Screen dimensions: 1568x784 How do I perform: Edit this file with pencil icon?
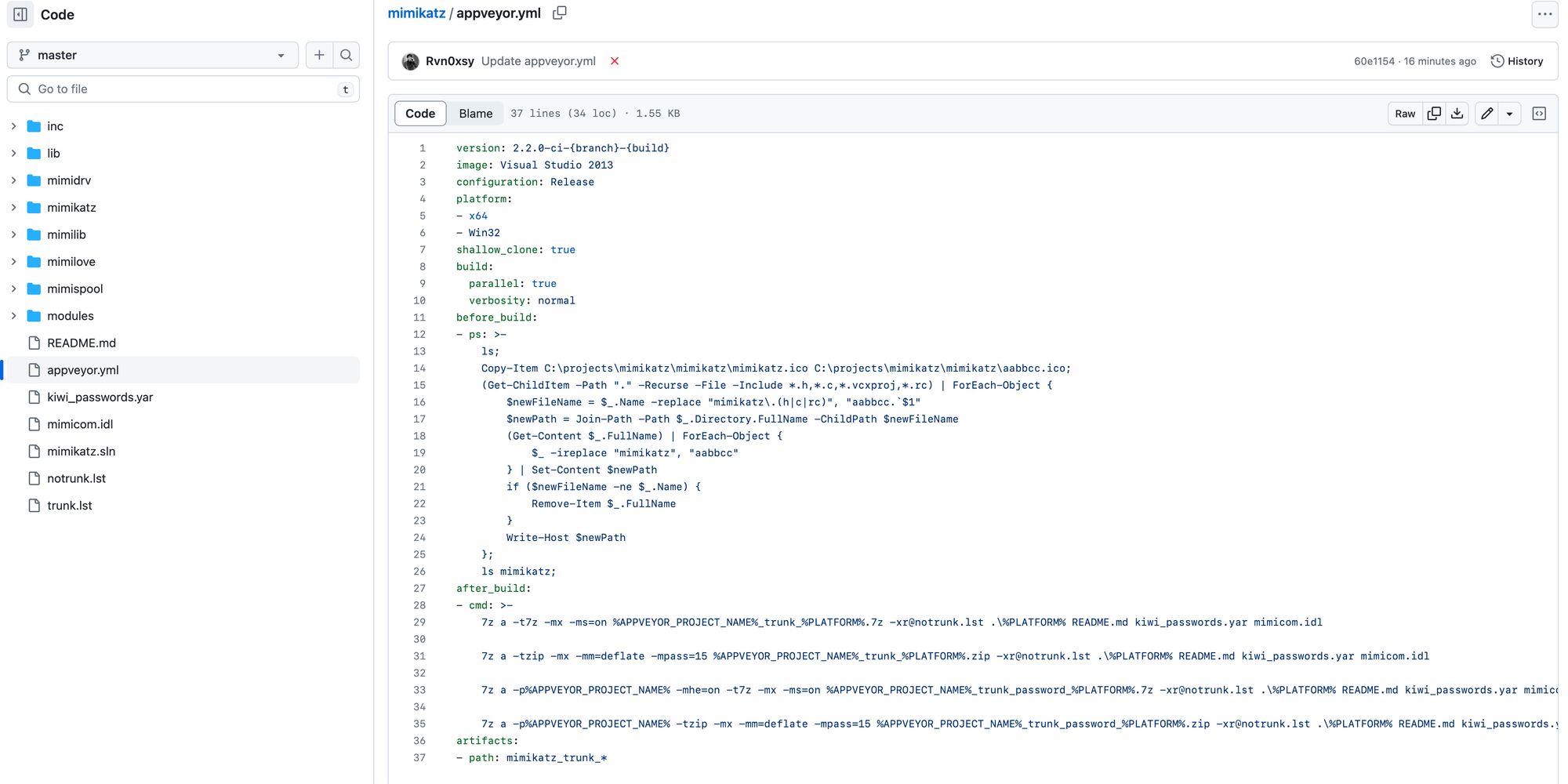pyautogui.click(x=1486, y=114)
